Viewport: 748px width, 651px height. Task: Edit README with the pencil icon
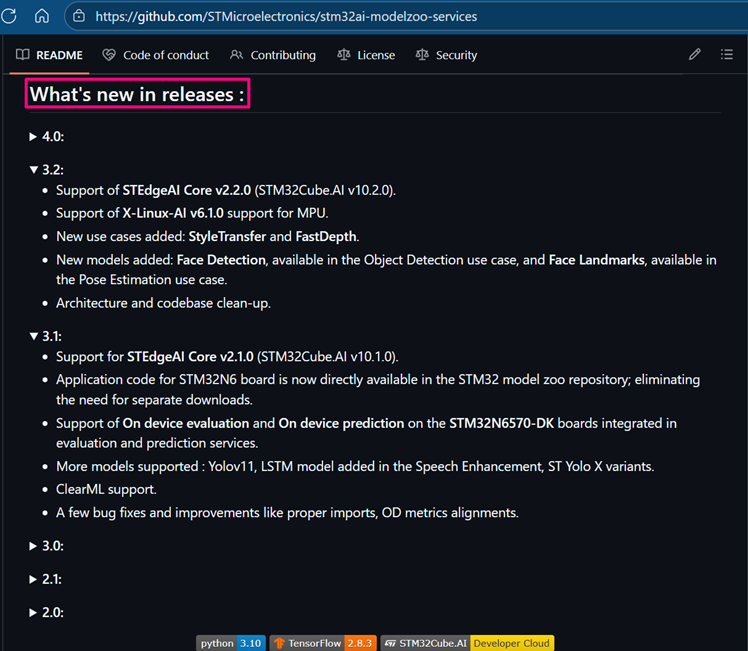695,54
